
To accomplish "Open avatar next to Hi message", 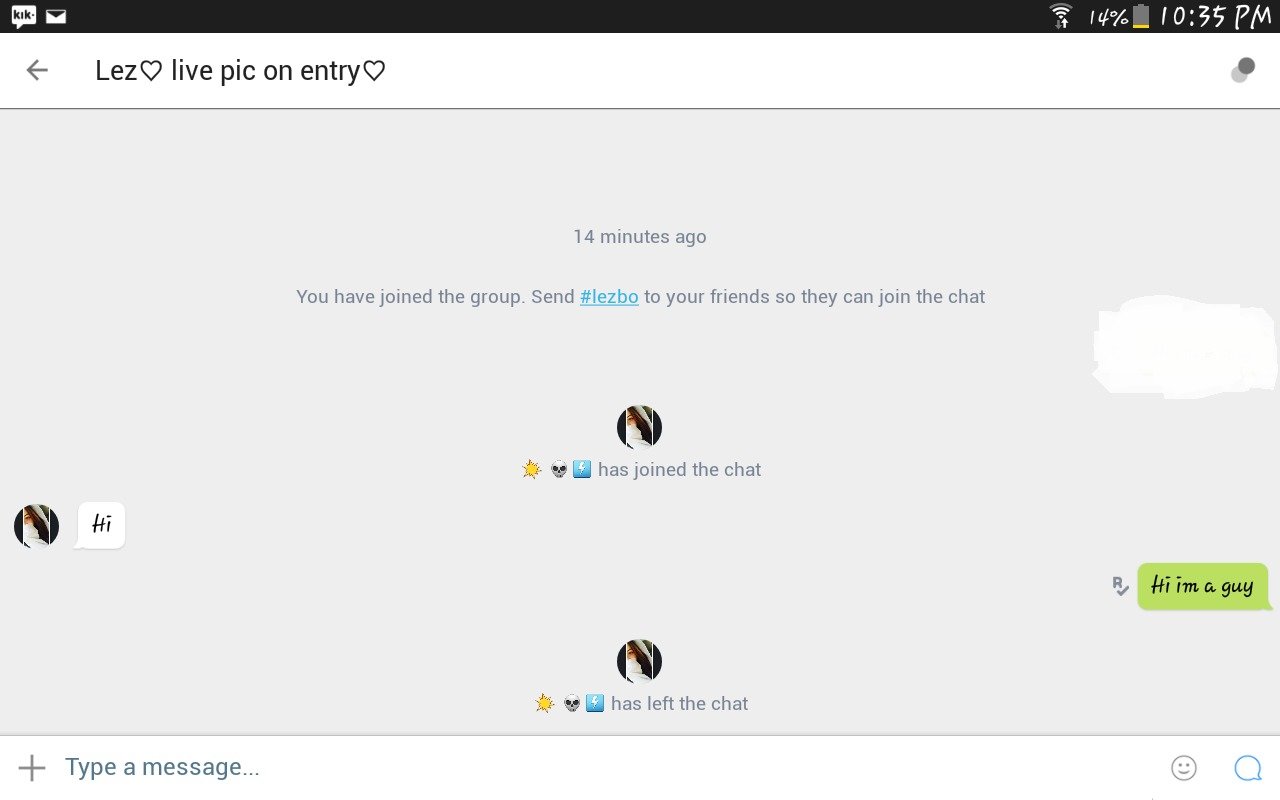I will [x=36, y=526].
